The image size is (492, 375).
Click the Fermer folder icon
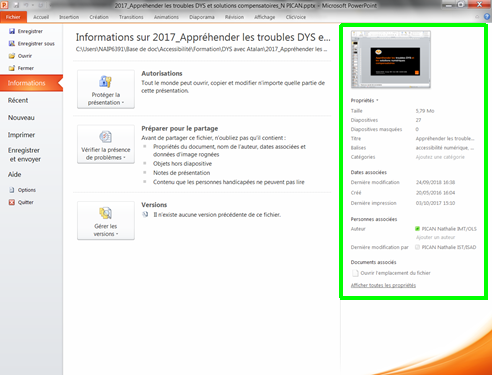click(12, 68)
